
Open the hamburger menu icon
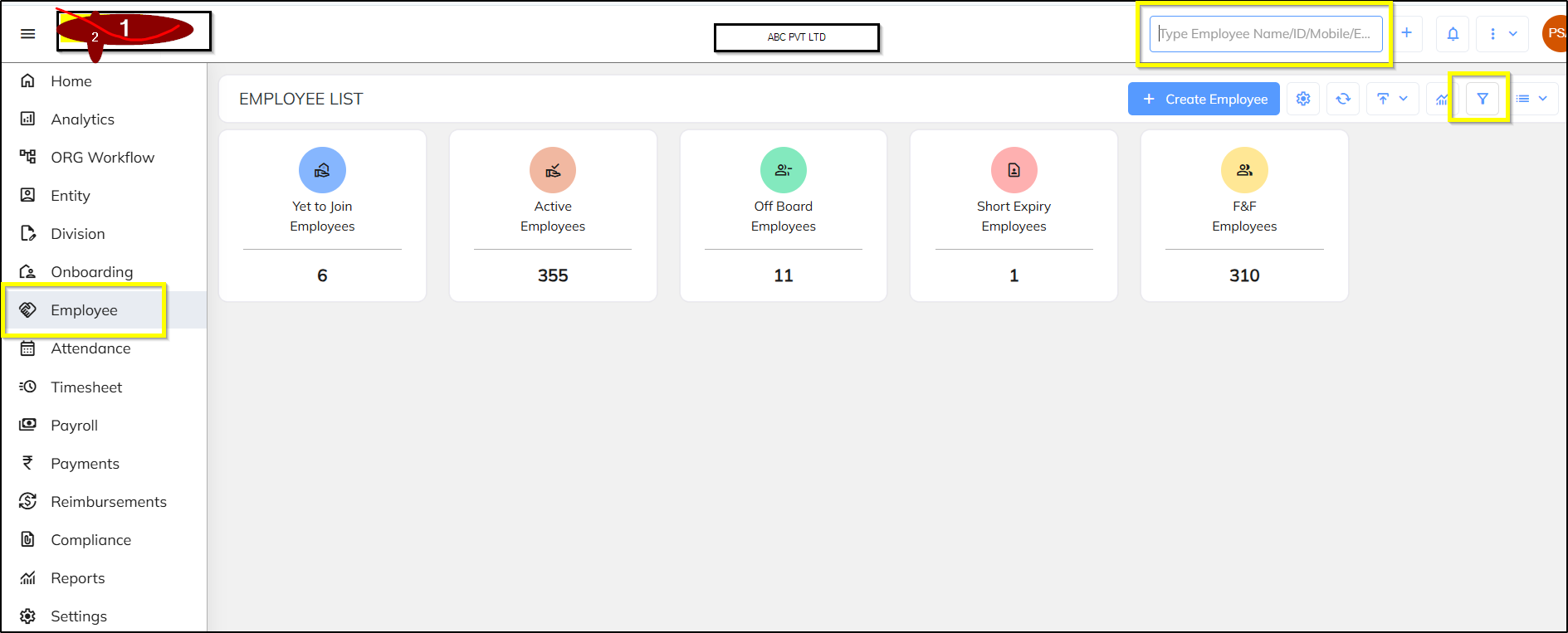point(27,34)
